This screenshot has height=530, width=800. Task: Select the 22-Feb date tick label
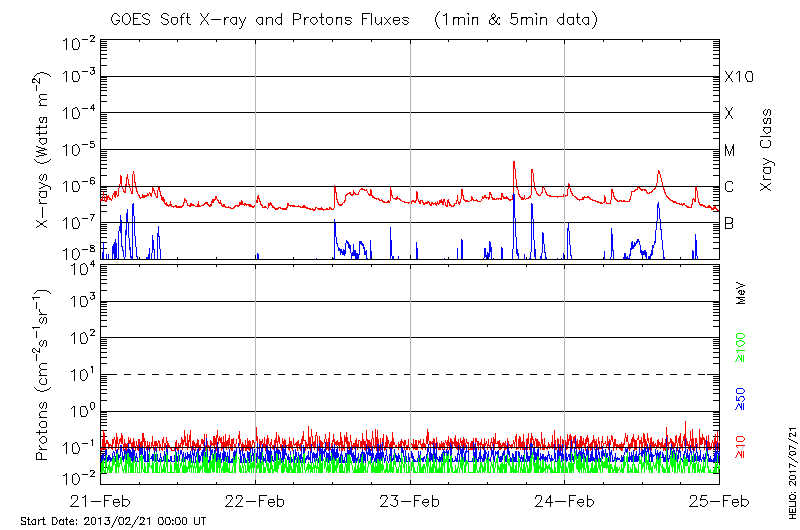pos(256,501)
